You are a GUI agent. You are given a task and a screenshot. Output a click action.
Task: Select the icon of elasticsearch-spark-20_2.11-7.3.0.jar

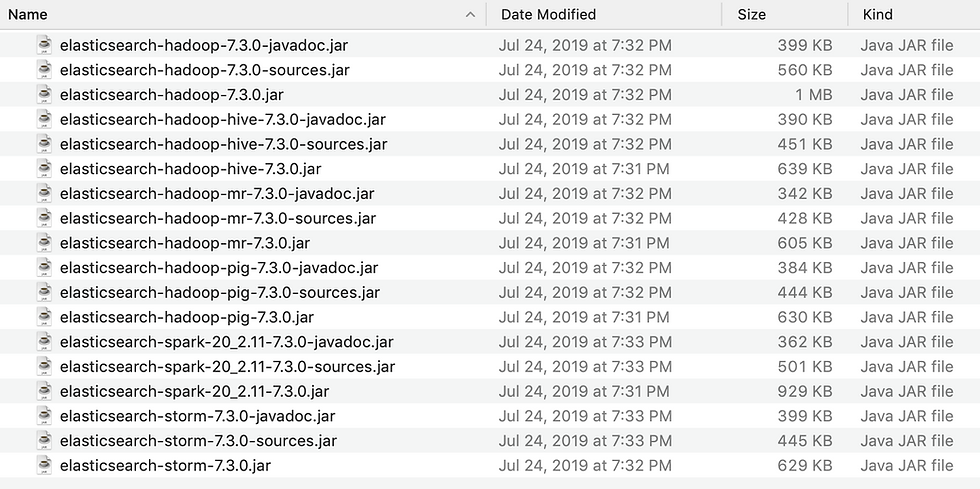[x=44, y=391]
